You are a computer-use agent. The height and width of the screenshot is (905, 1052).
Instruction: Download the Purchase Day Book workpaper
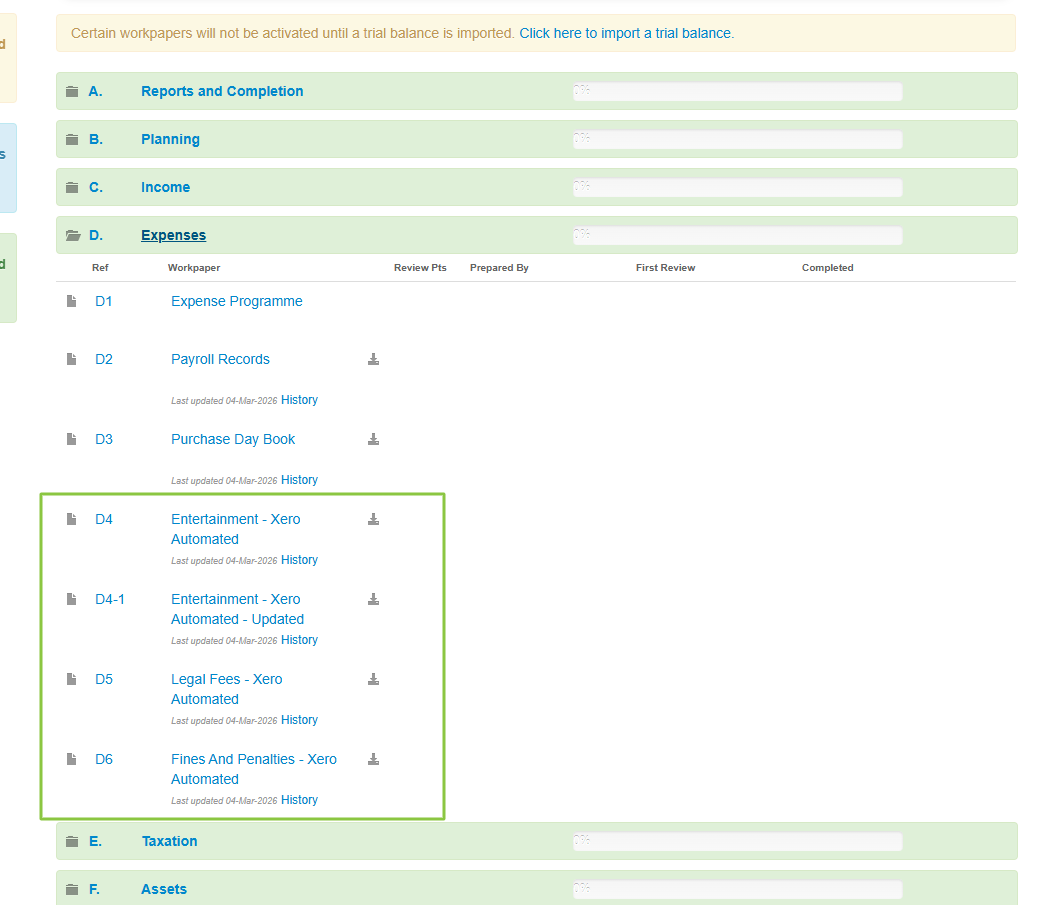tap(373, 440)
